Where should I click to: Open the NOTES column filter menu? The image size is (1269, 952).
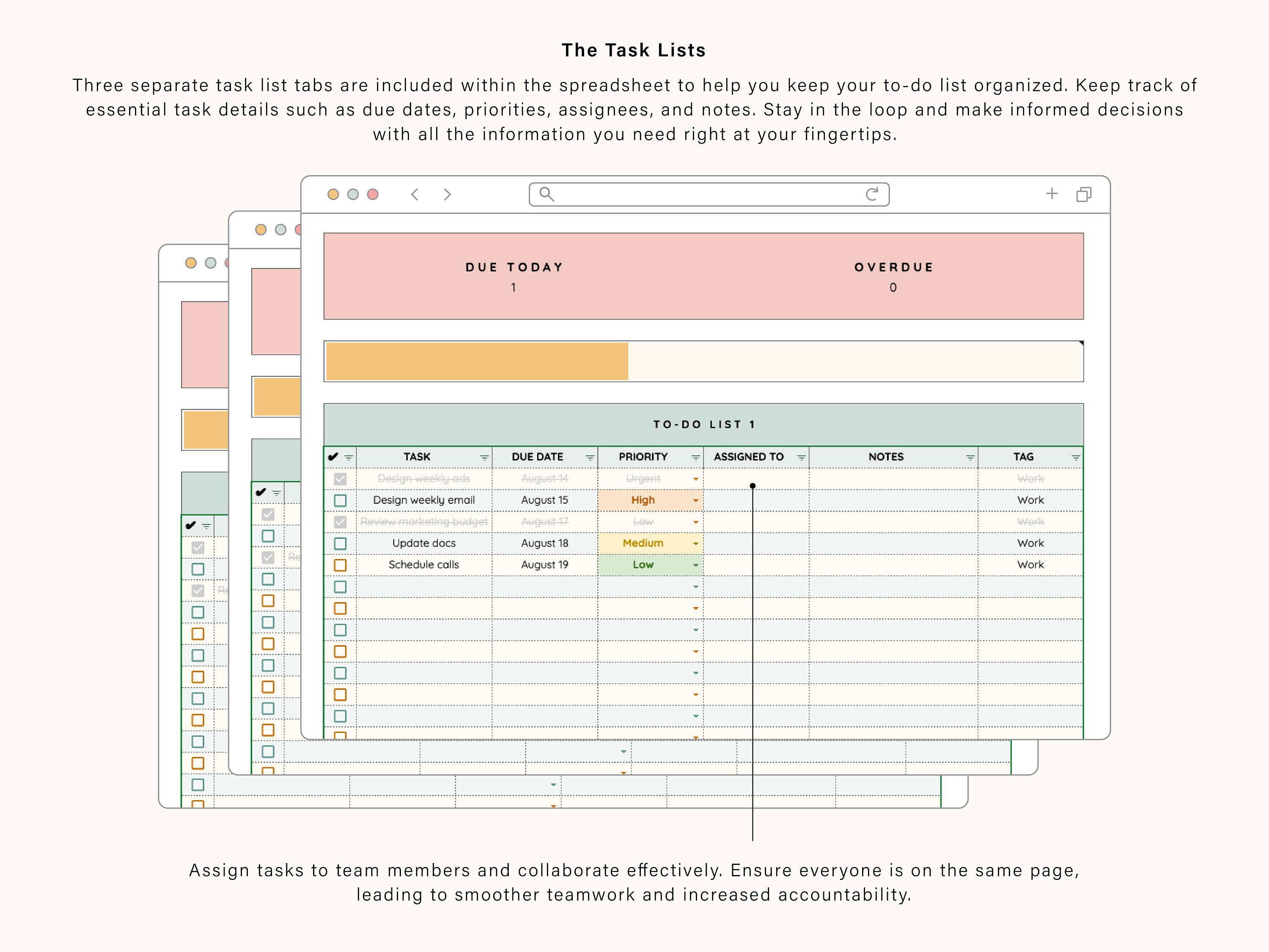(x=969, y=457)
